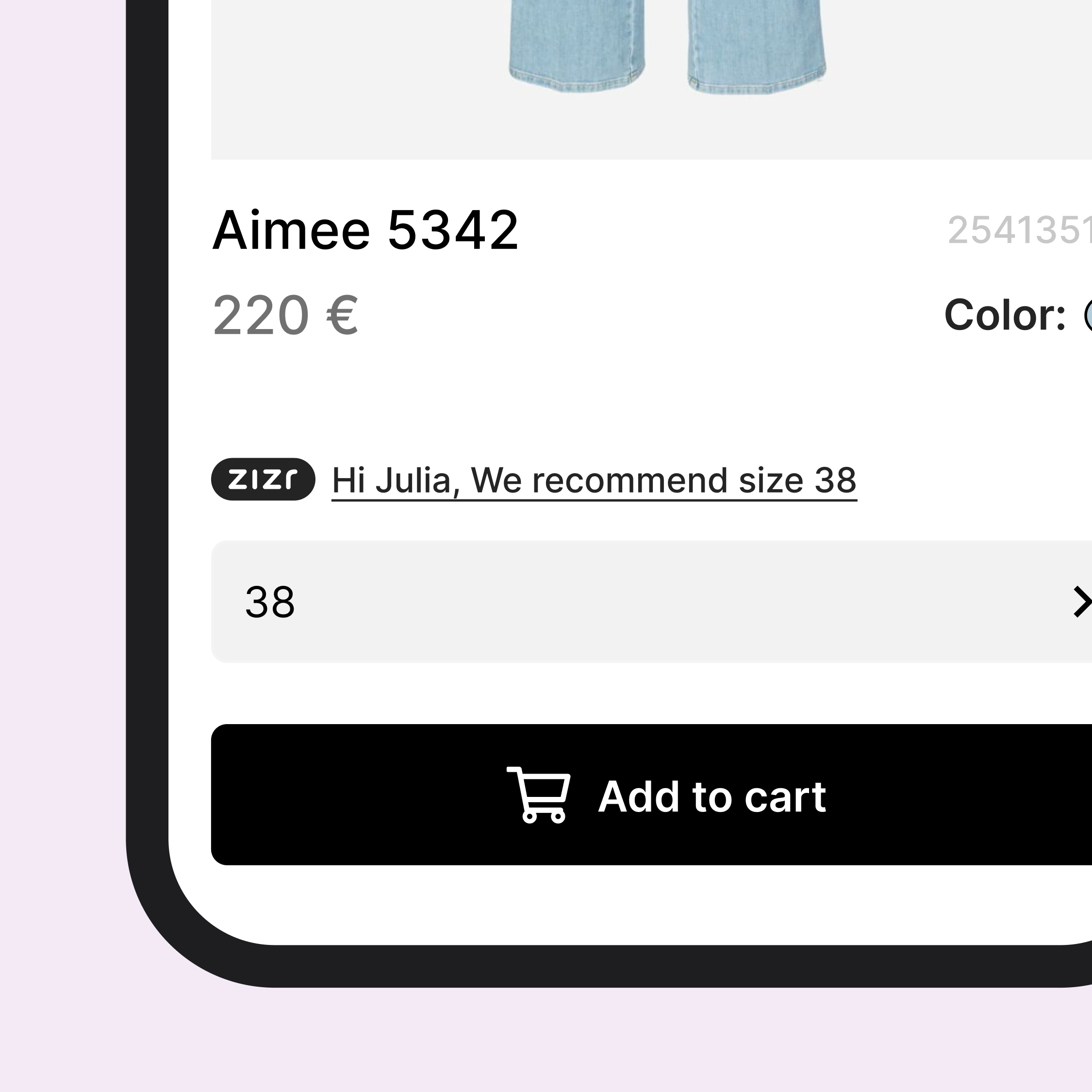Image resolution: width=1092 pixels, height=1092 pixels.
Task: Click the euro symbol in the price
Action: [342, 315]
